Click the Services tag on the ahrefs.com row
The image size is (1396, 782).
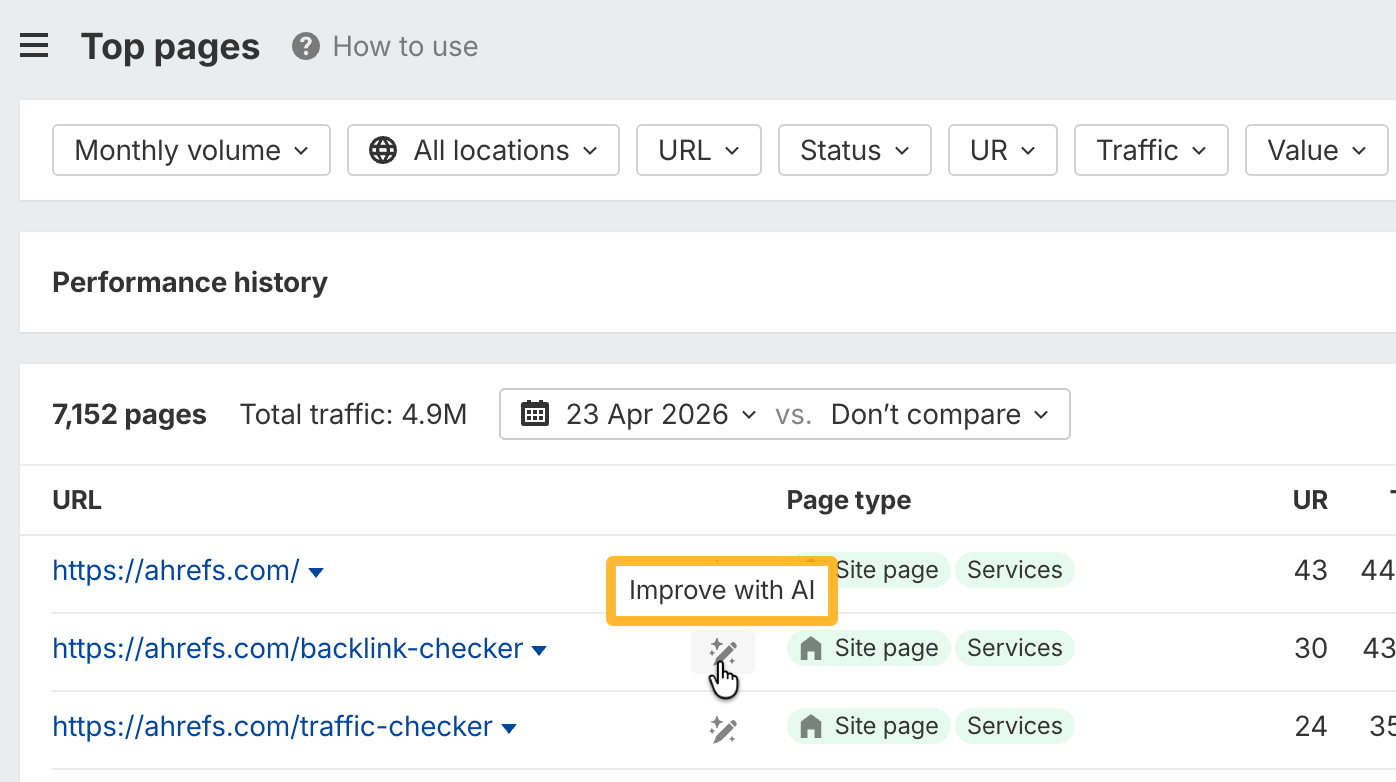[1014, 569]
